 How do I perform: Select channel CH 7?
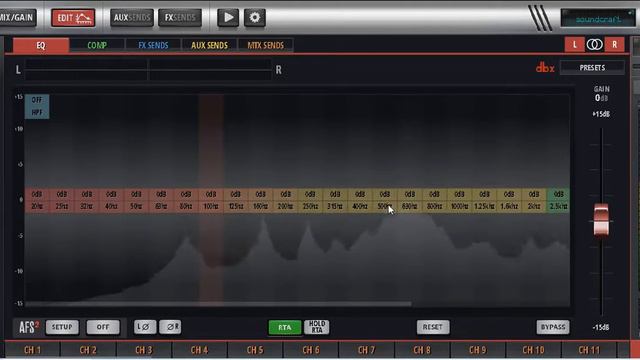[x=366, y=350]
